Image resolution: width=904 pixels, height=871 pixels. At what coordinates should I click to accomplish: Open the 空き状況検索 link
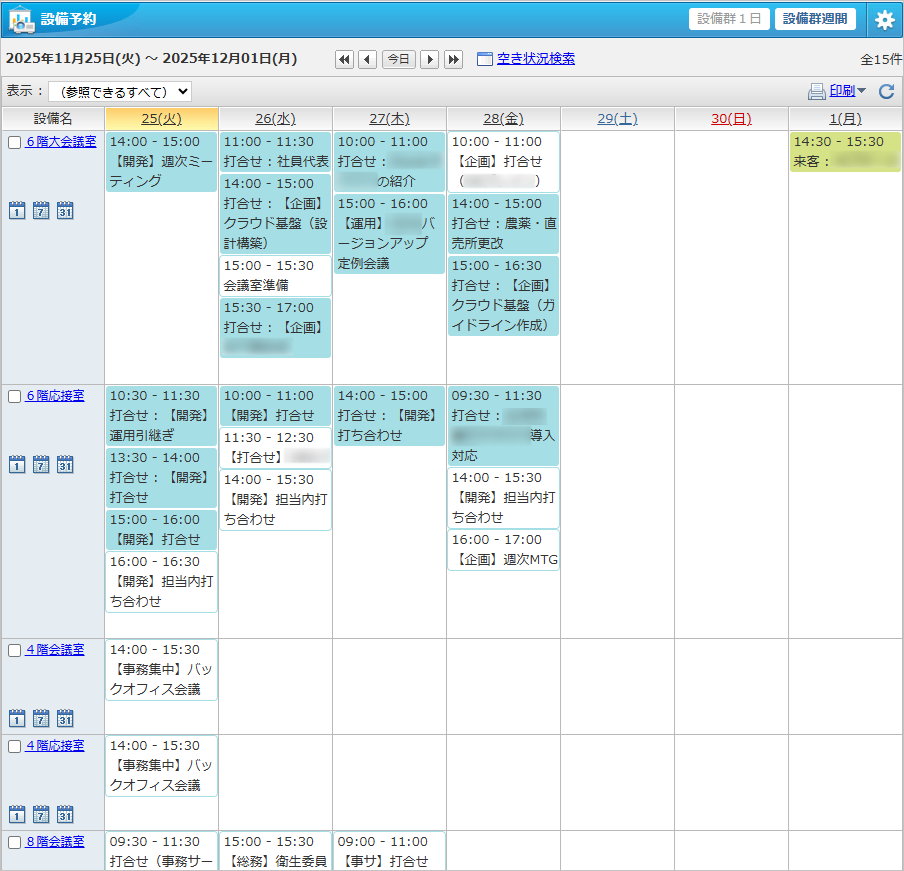[x=535, y=59]
